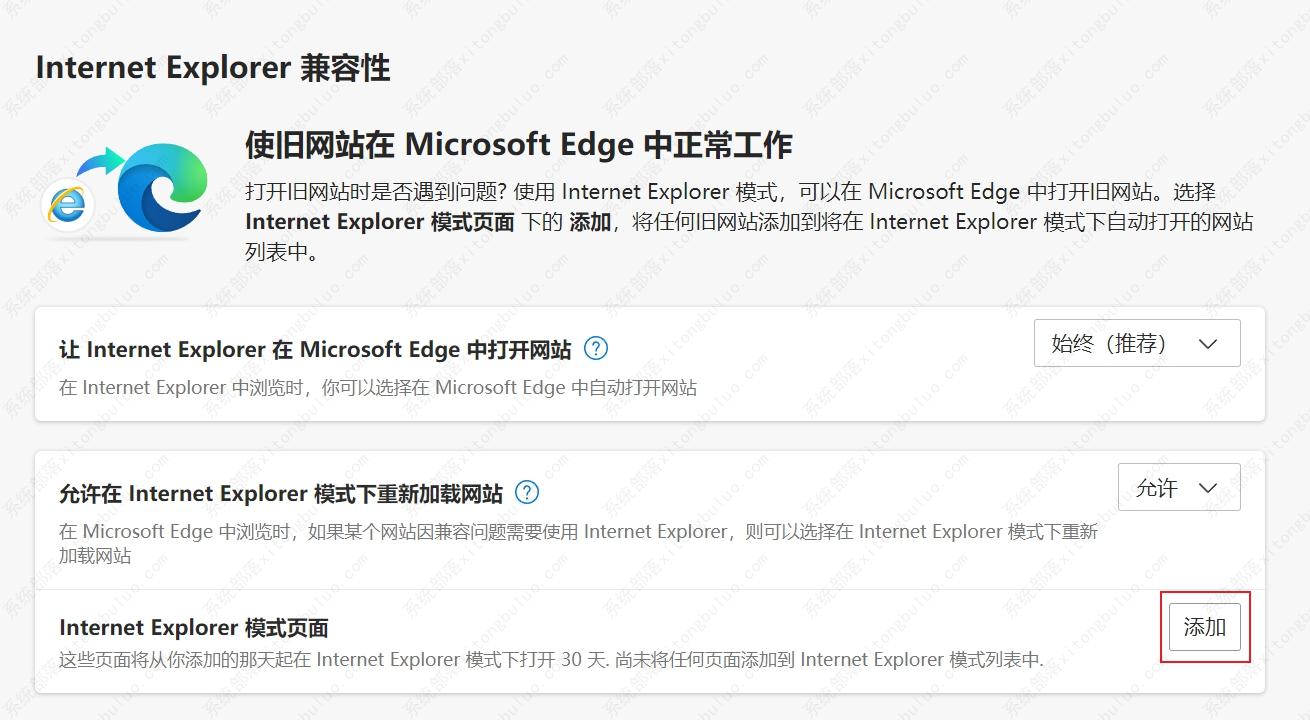The height and width of the screenshot is (720, 1310).
Task: Expand the IE website opening preference dropdown
Action: [1137, 342]
